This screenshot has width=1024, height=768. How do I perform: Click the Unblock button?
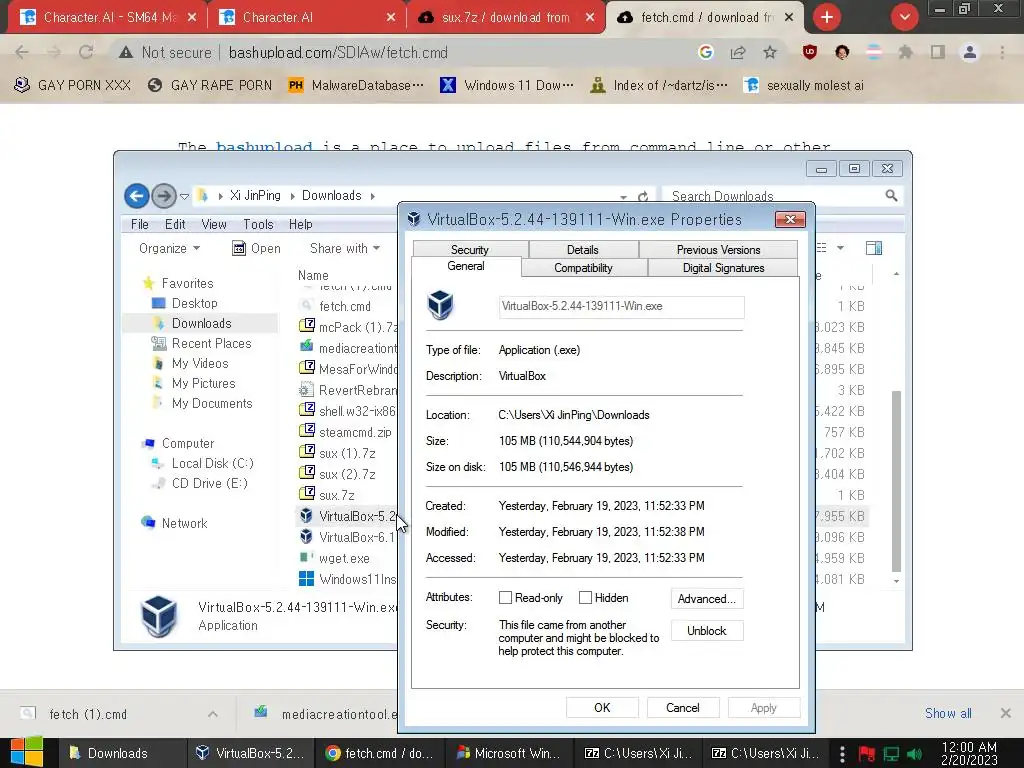707,631
